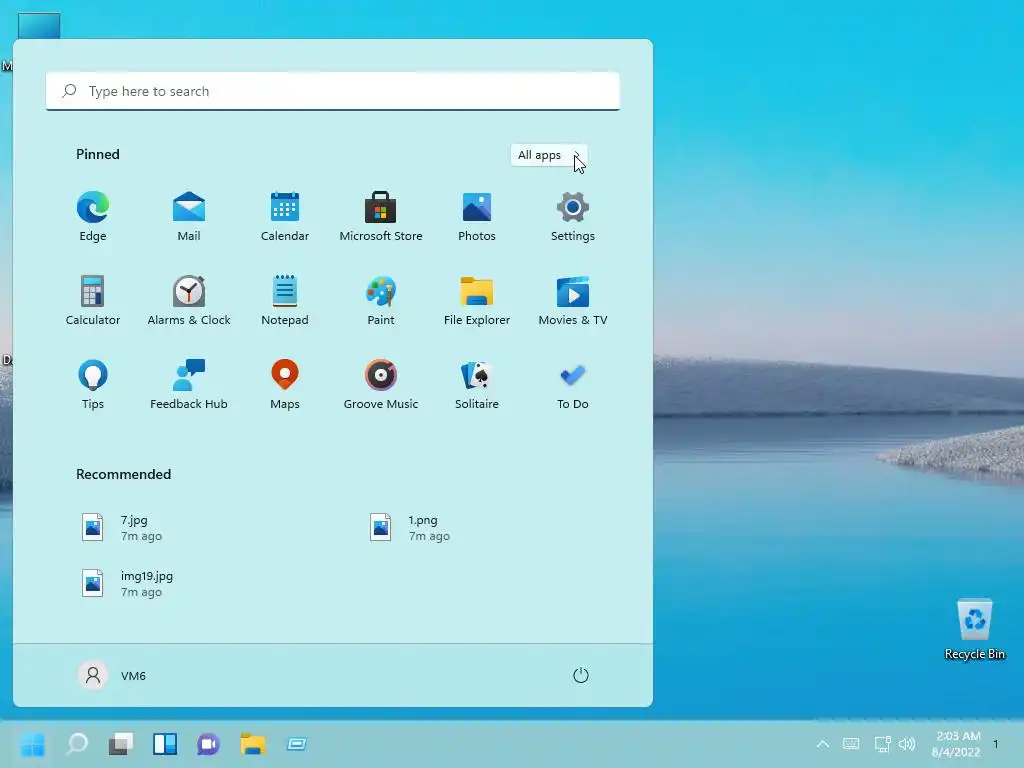Launch Groove Music
The height and width of the screenshot is (768, 1024).
click(x=381, y=385)
